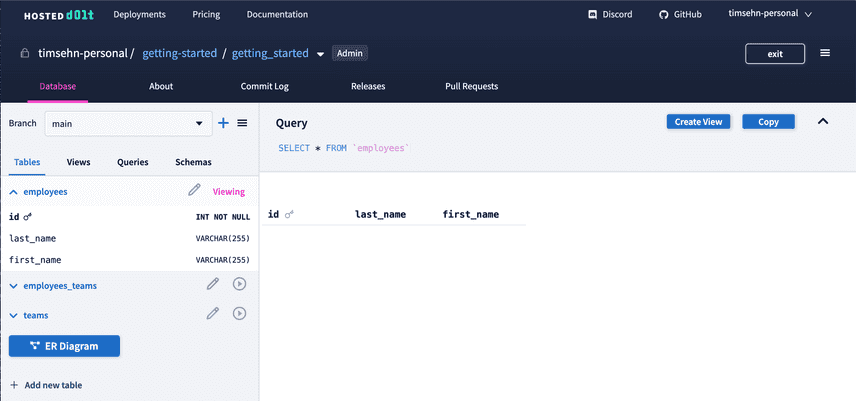This screenshot has height=401, width=856.
Task: Run query on teams table play icon
Action: click(x=239, y=314)
